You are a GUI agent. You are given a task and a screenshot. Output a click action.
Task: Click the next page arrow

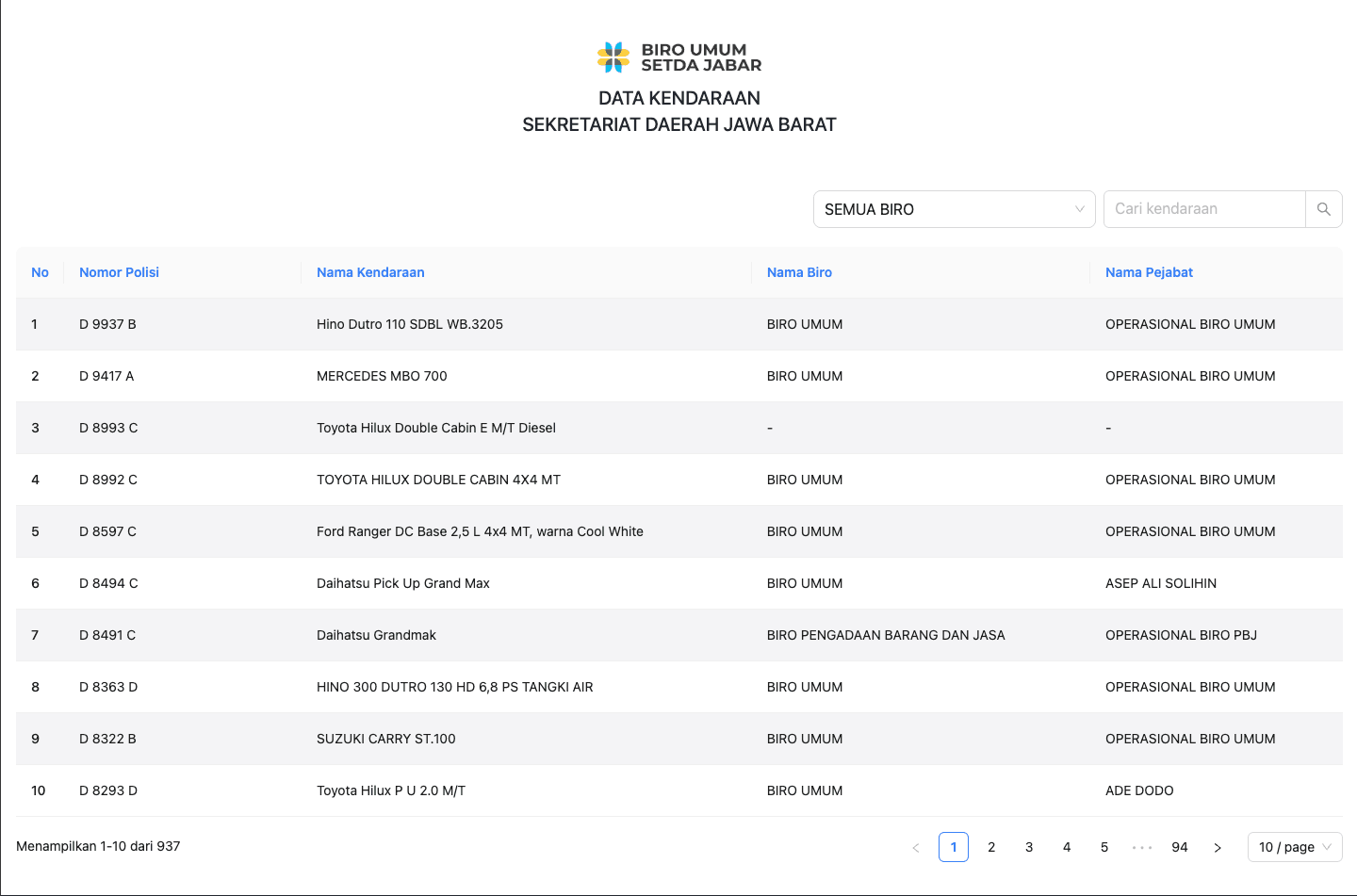(1218, 847)
